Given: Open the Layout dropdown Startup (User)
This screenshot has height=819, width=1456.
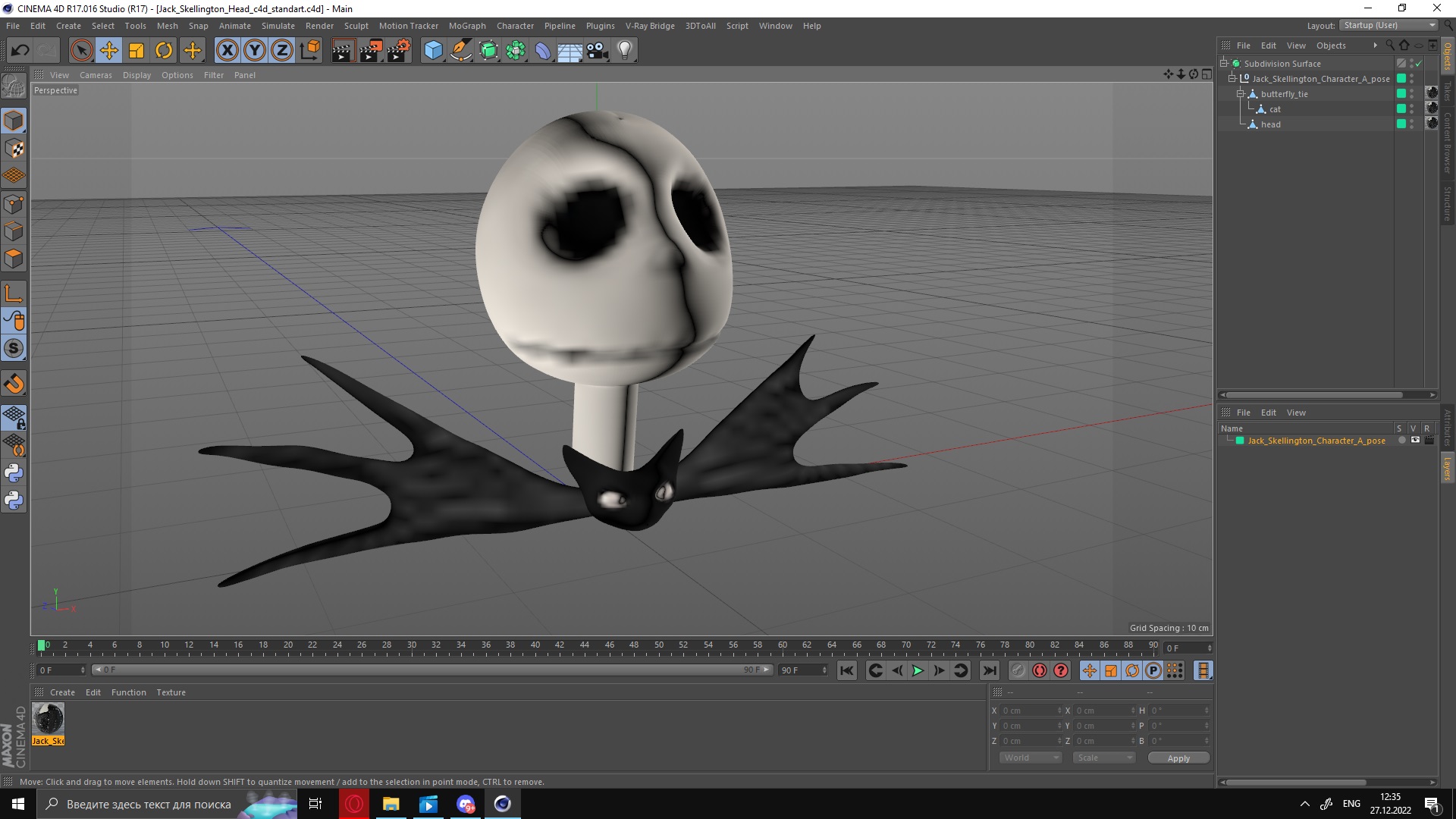Looking at the screenshot, I should [1389, 25].
